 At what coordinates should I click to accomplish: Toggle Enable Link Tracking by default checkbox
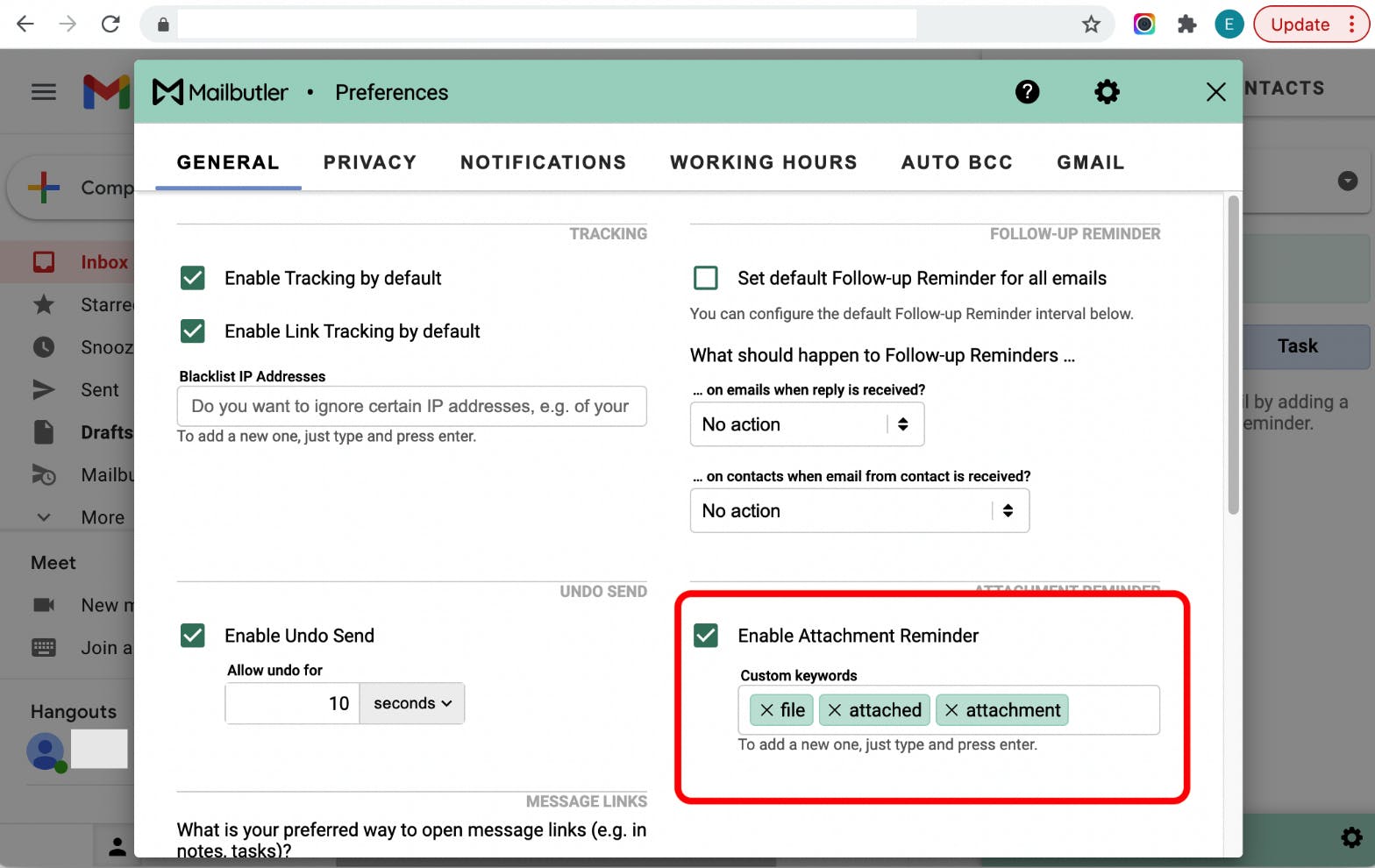click(x=193, y=331)
